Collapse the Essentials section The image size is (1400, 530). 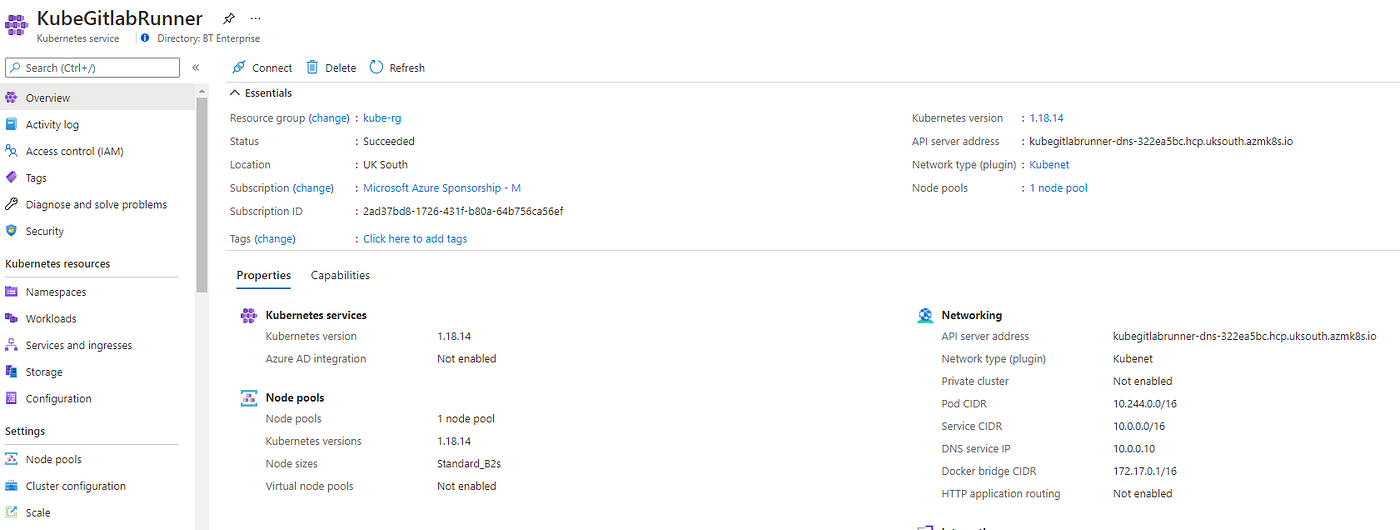(236, 93)
